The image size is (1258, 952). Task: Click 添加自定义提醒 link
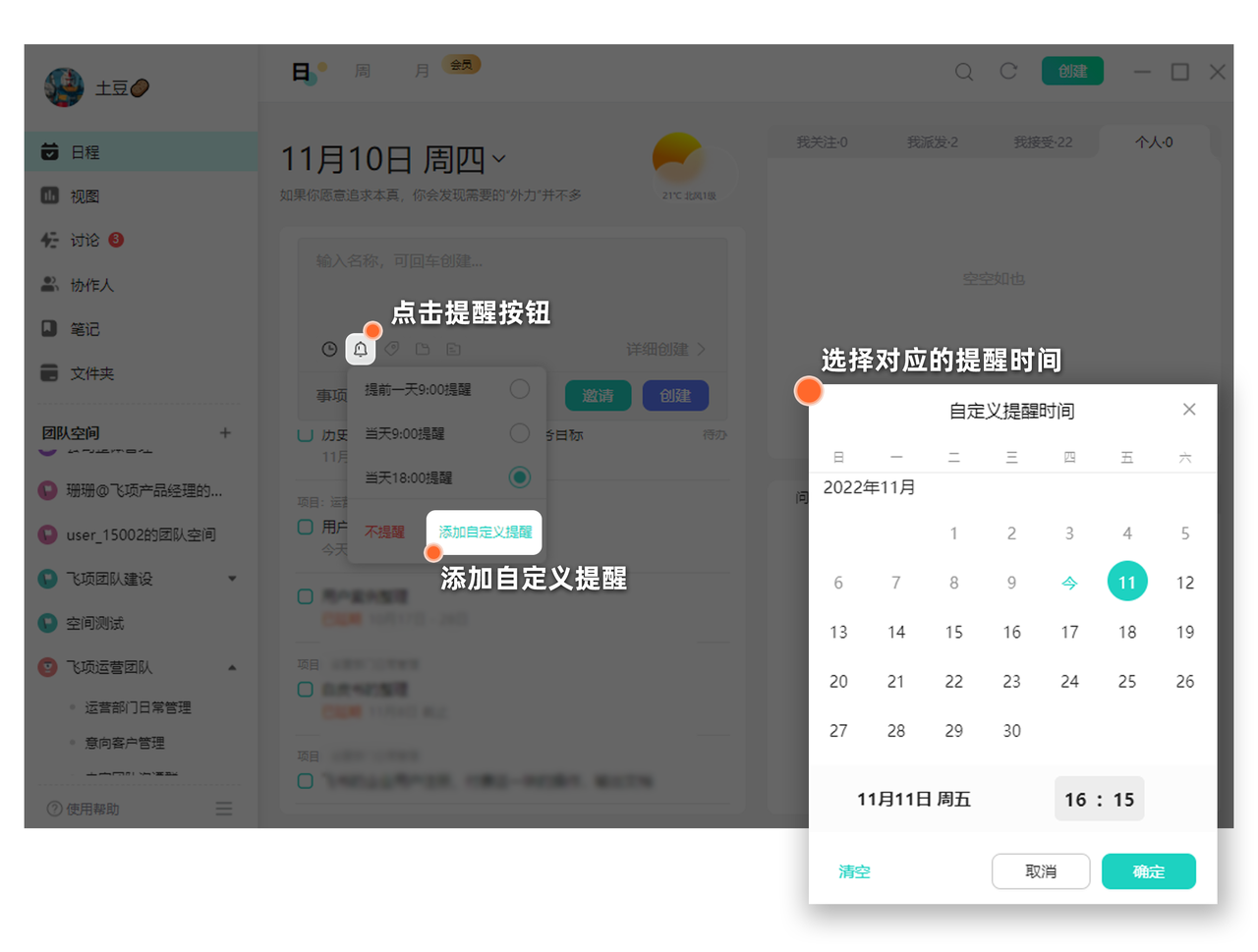(485, 532)
